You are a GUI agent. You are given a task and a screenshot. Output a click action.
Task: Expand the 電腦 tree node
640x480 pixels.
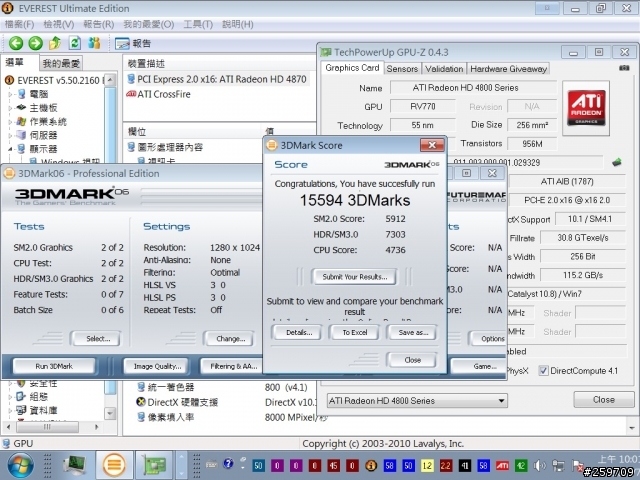pos(11,94)
